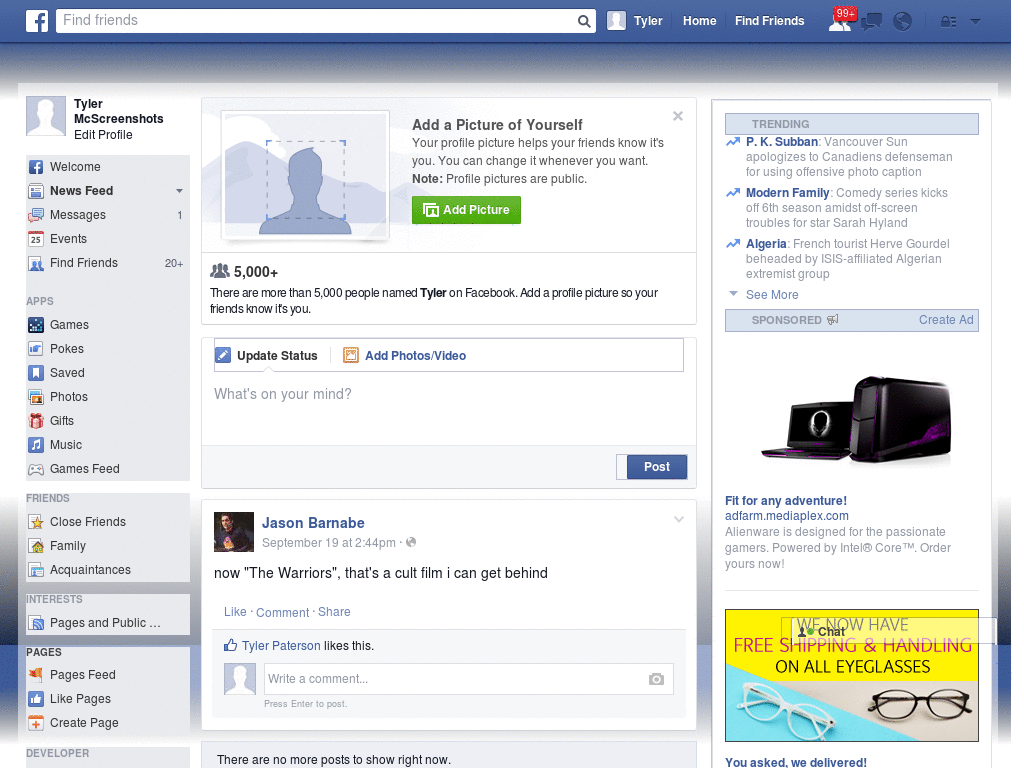Click the Like Pages thumbs-up icon
Viewport: 1024px width, 768px height.
pyautogui.click(x=36, y=699)
